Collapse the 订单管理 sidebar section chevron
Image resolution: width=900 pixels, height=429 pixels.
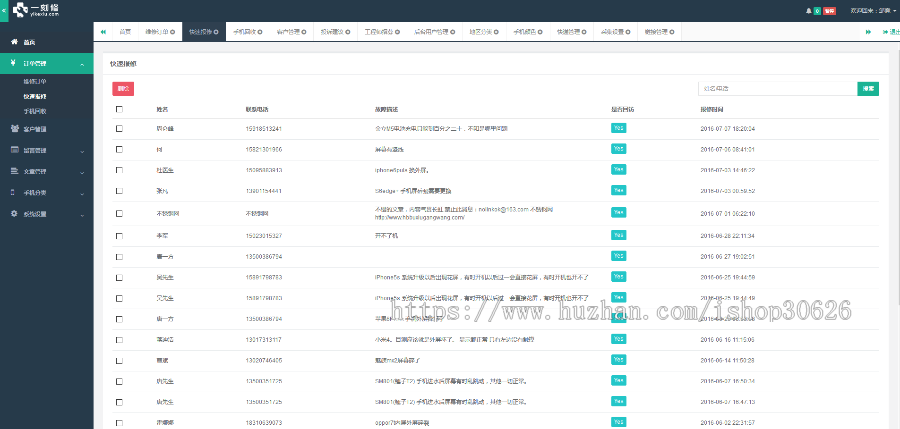point(82,64)
